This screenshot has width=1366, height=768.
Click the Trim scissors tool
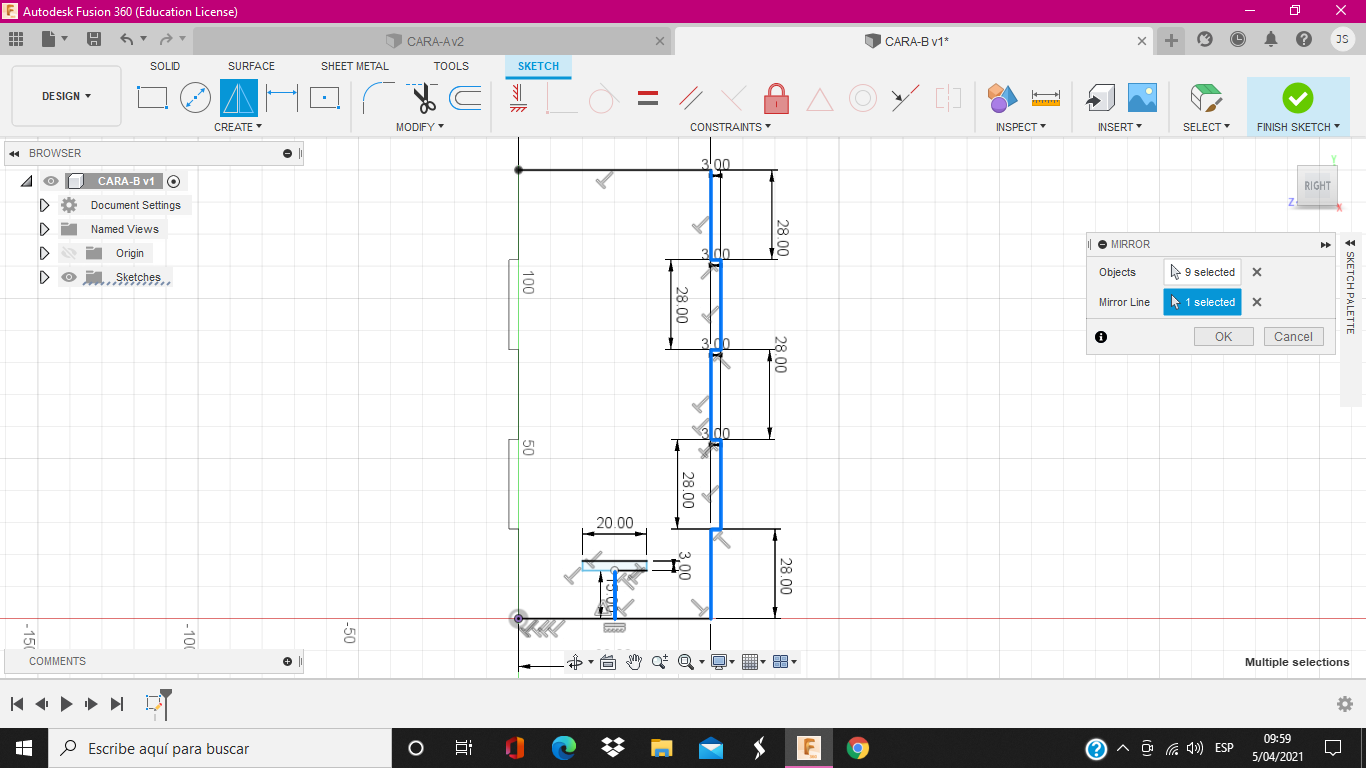coord(424,98)
